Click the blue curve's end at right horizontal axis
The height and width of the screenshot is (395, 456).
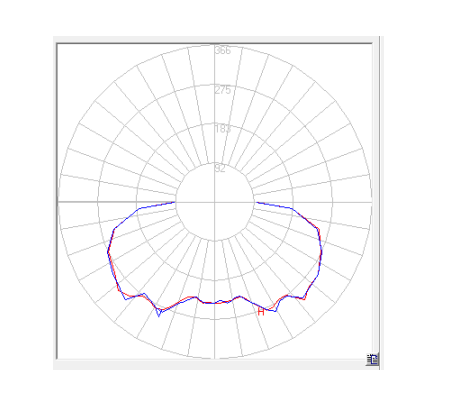click(x=256, y=202)
